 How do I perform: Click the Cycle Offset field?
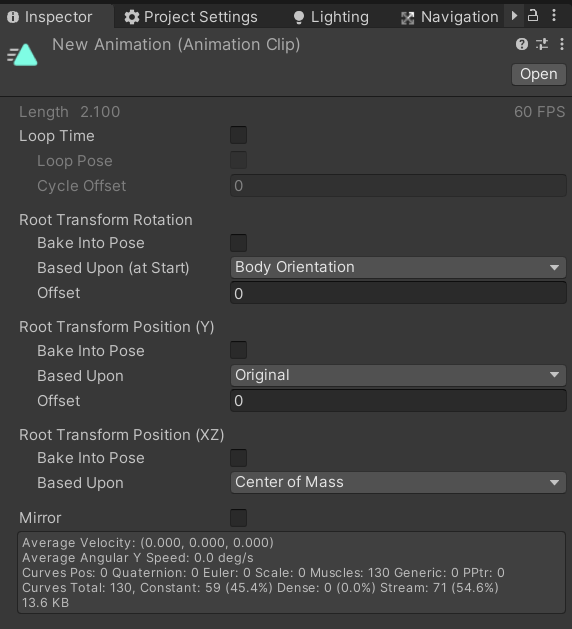(x=398, y=186)
